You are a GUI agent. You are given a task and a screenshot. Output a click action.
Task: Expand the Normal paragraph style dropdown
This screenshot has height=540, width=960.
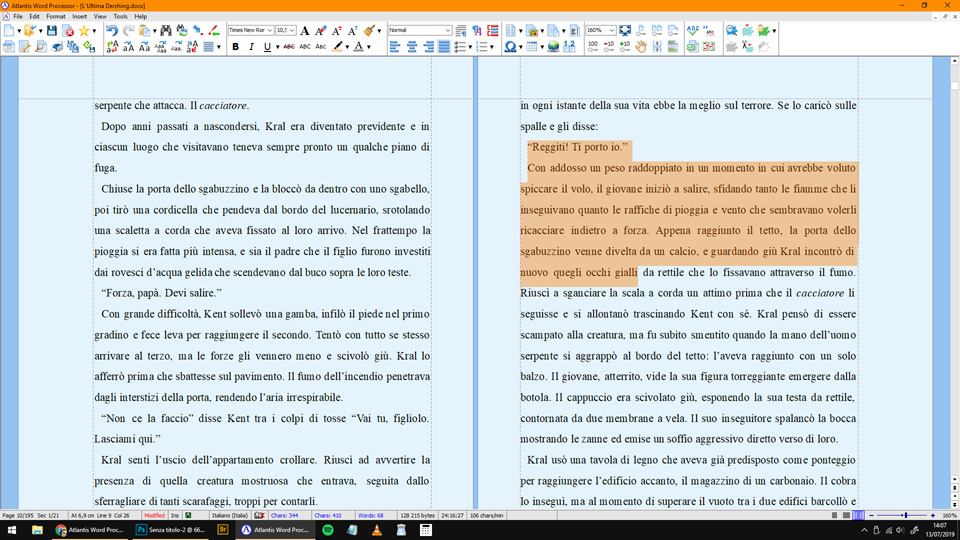click(x=420, y=31)
